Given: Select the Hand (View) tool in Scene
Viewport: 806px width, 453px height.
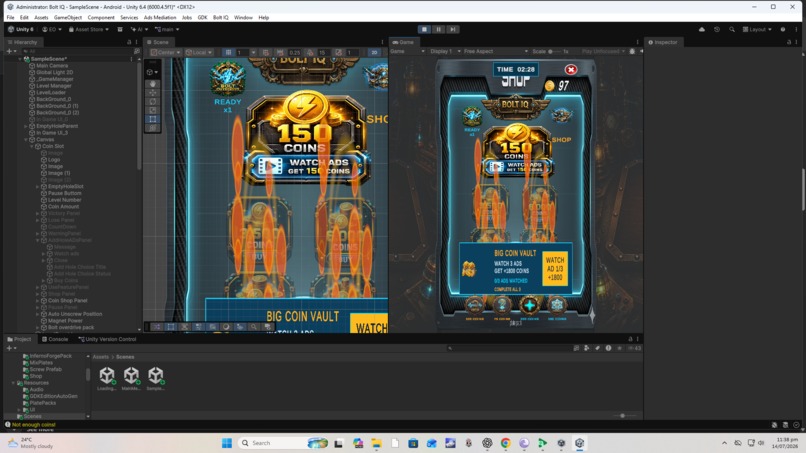Looking at the screenshot, I should pos(153,84).
